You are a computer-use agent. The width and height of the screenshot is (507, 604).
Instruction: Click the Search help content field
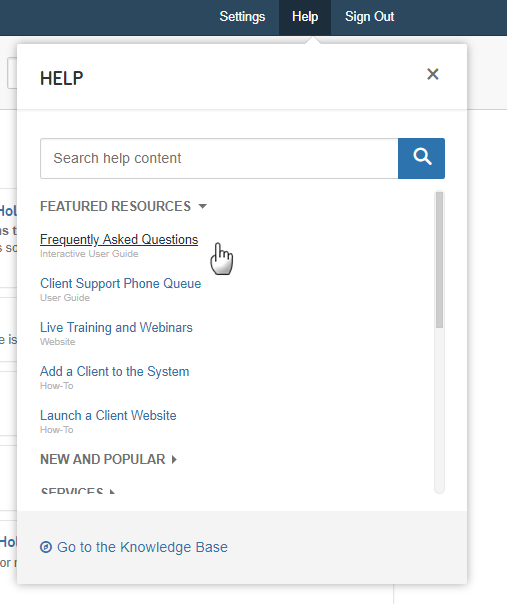point(219,158)
